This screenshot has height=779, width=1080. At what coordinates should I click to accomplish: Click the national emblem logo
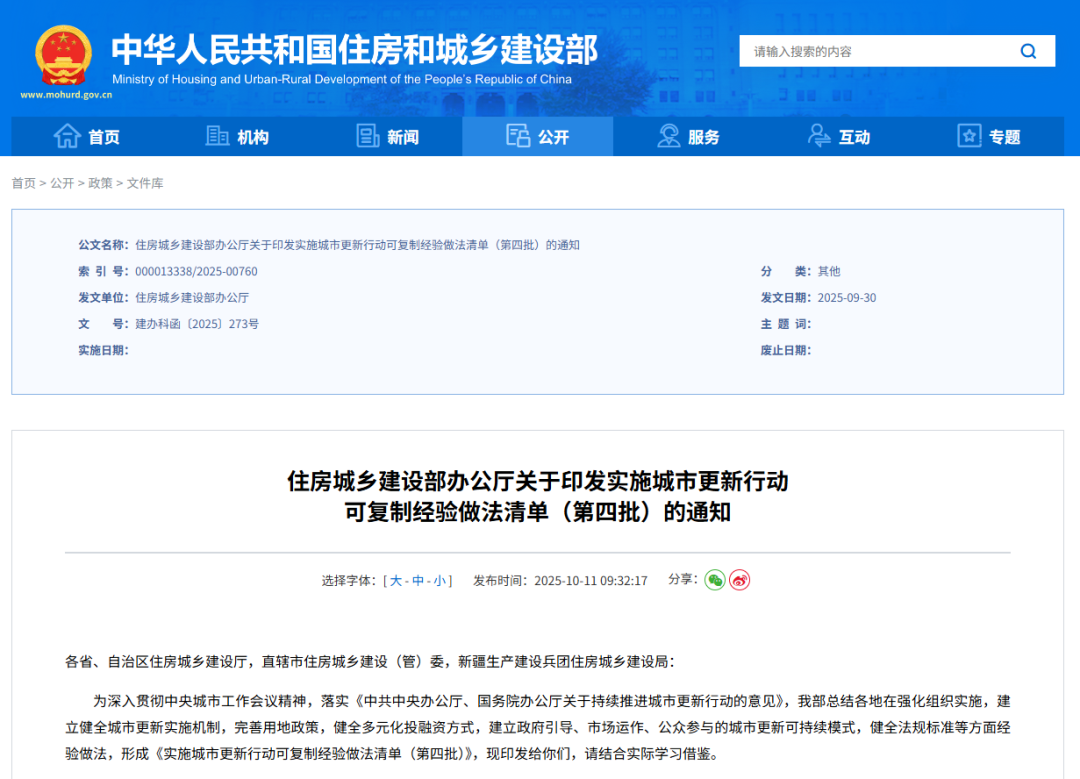point(63,55)
